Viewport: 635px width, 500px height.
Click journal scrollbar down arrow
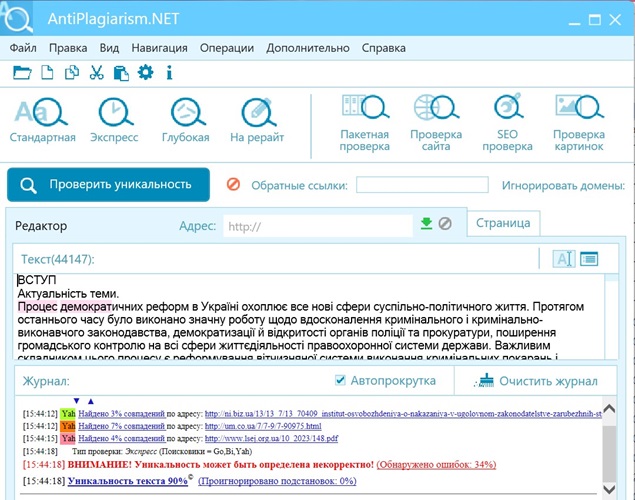point(609,489)
